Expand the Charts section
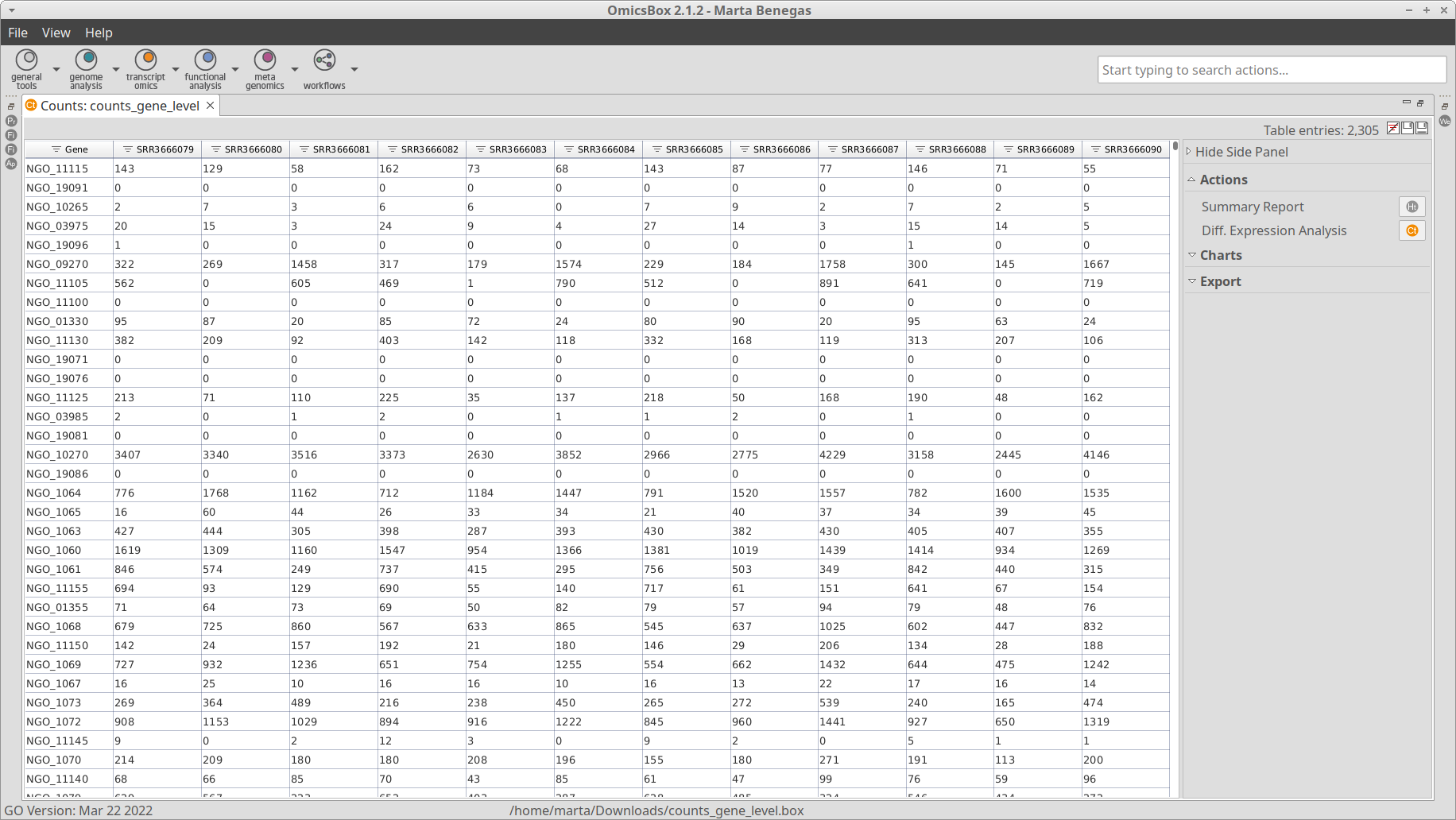Screen dimensions: 1456x820 pos(1221,255)
